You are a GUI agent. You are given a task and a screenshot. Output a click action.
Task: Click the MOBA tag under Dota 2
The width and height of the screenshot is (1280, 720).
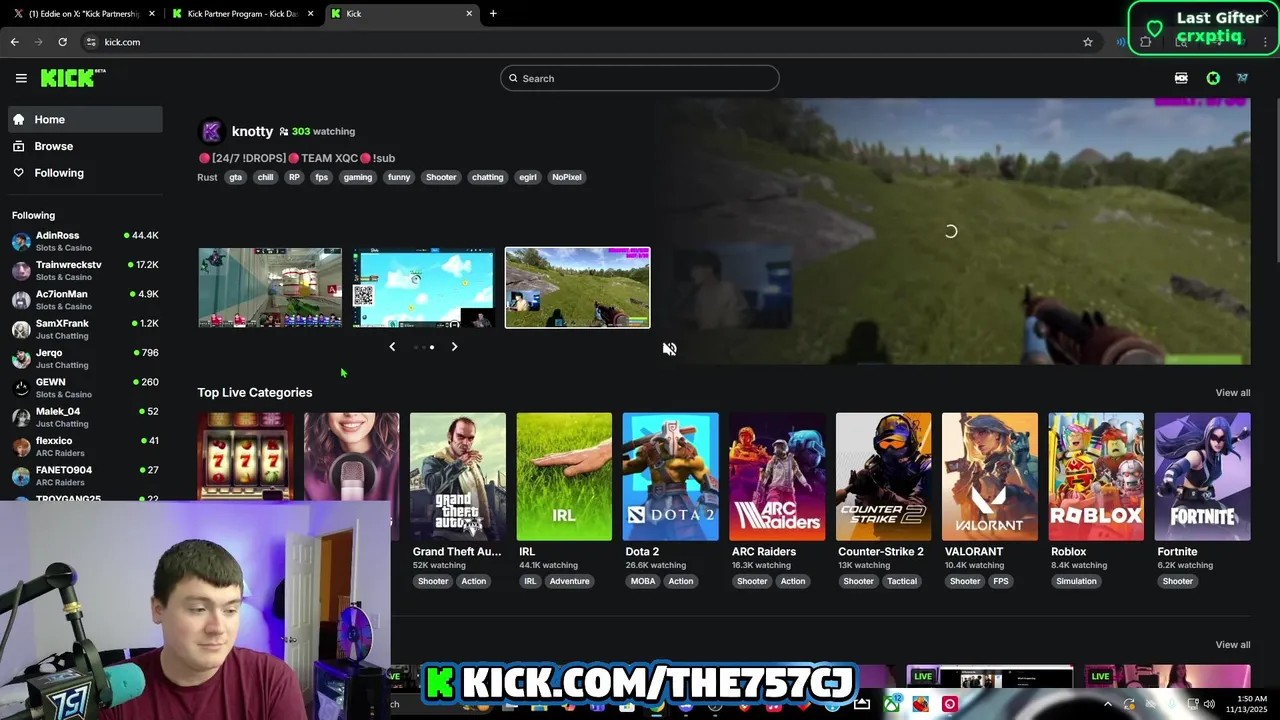click(643, 581)
